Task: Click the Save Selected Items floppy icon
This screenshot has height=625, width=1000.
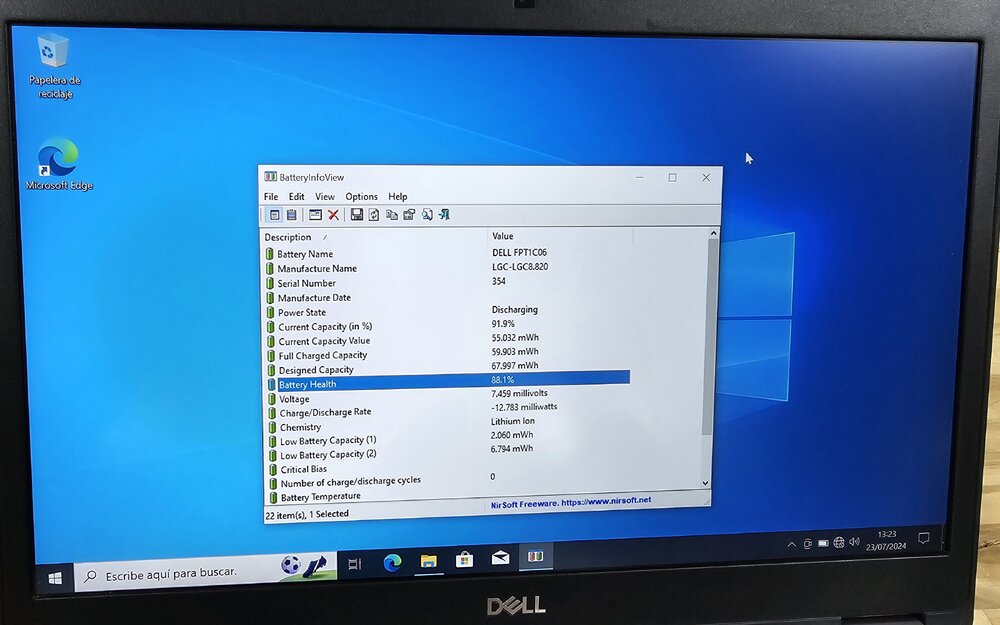Action: pos(357,214)
